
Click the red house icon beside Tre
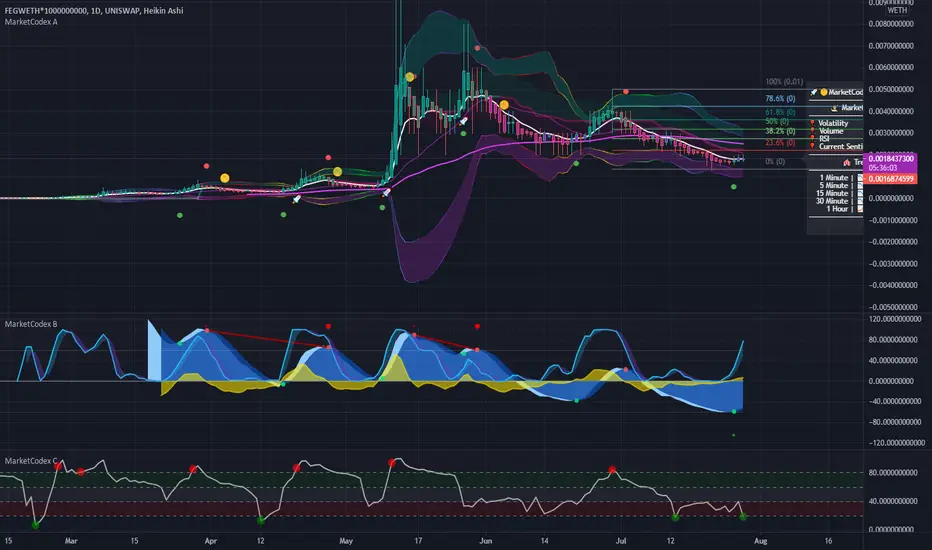[x=846, y=162]
